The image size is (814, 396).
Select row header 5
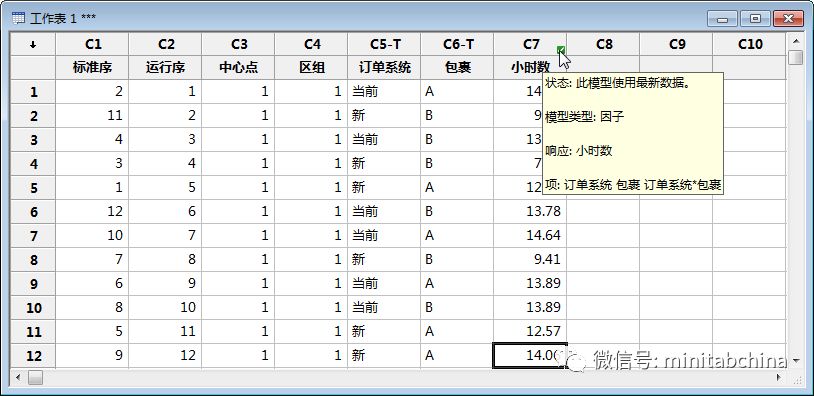click(x=33, y=187)
